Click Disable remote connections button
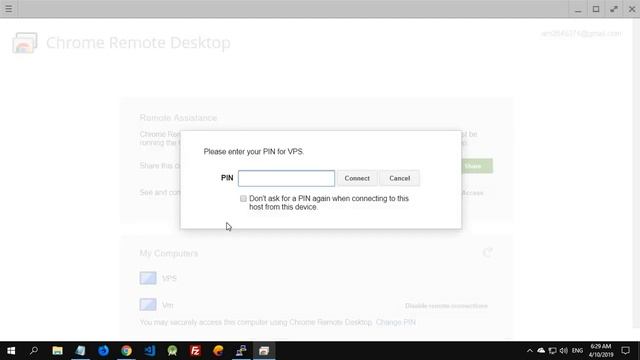Image resolution: width=640 pixels, height=360 pixels. (446, 306)
